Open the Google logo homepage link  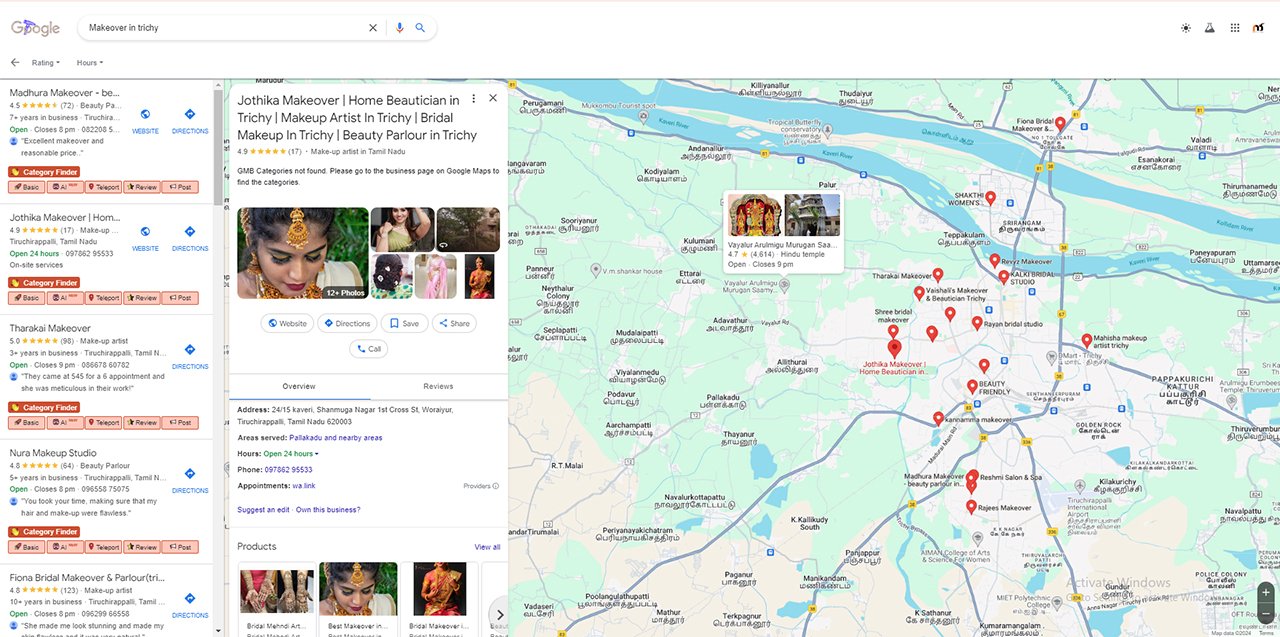(36, 28)
